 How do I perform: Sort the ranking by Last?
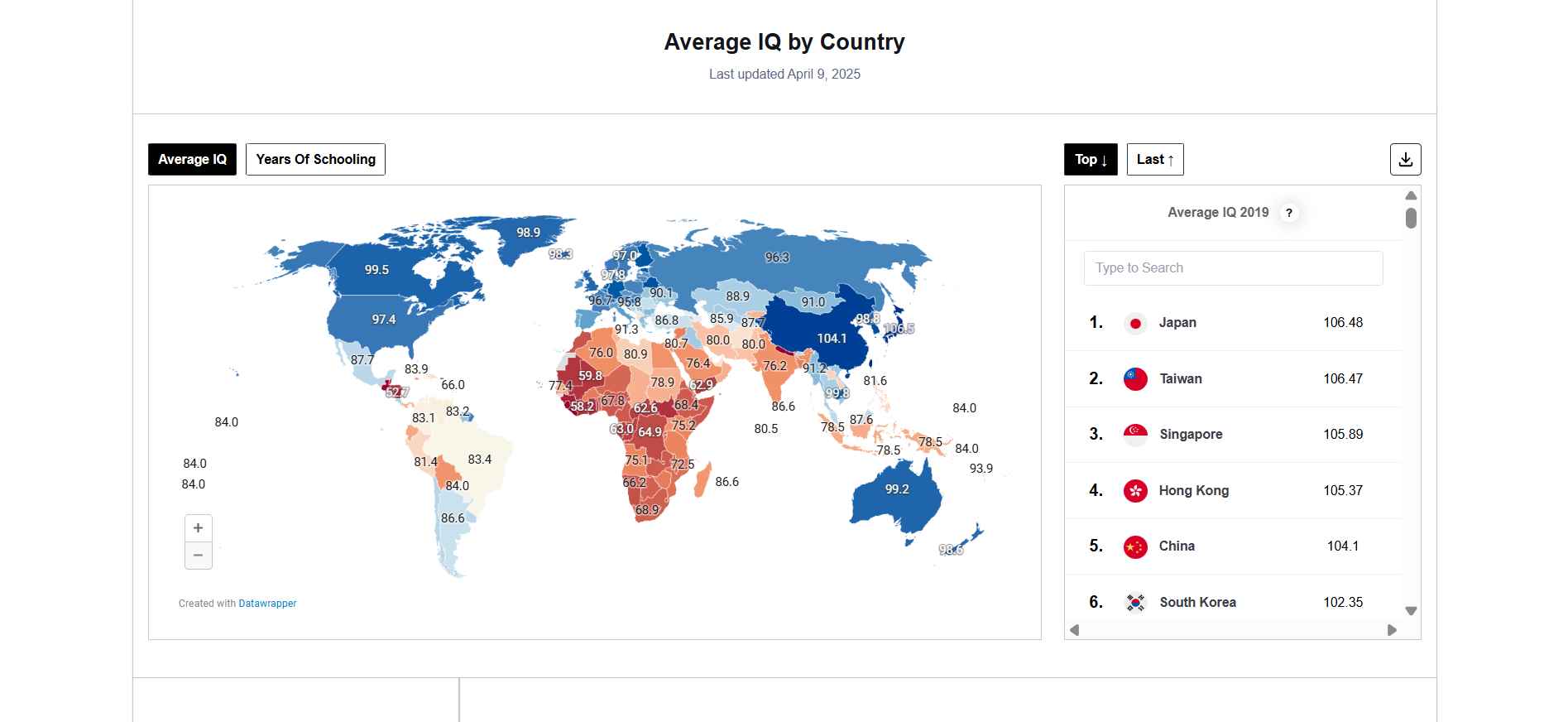click(x=1154, y=159)
